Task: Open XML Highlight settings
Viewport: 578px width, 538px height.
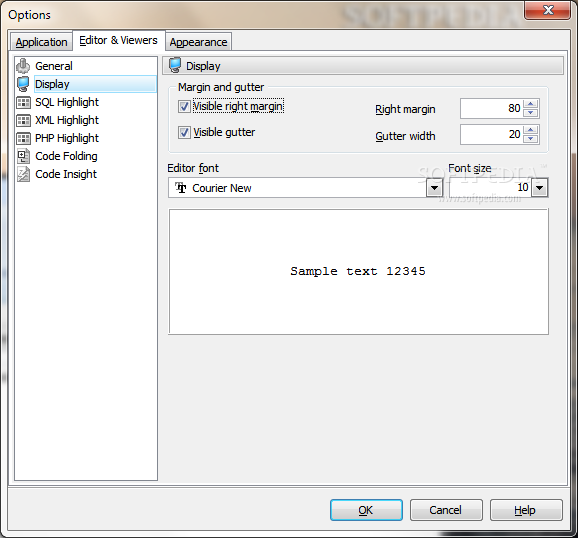Action: pyautogui.click(x=67, y=120)
